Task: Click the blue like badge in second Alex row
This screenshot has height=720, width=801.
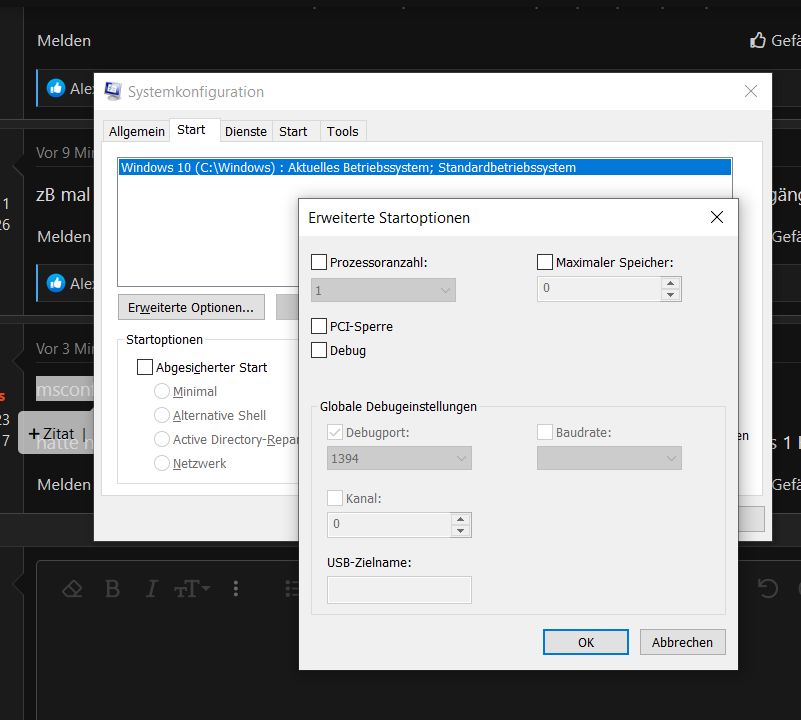Action: tap(56, 283)
